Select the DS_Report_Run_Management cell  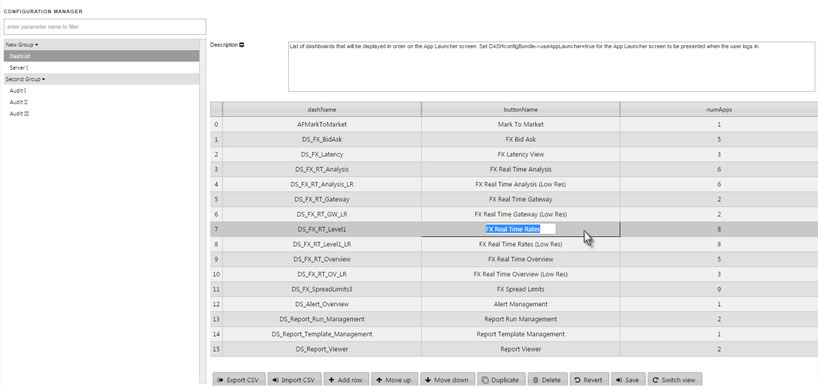click(322, 319)
